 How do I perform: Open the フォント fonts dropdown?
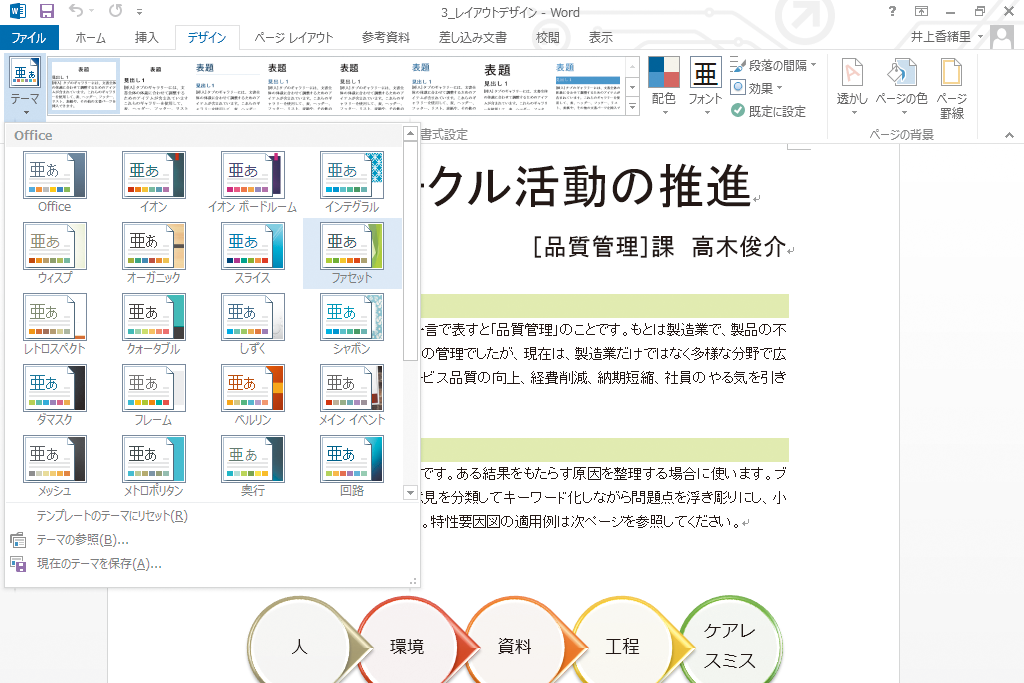coord(705,87)
